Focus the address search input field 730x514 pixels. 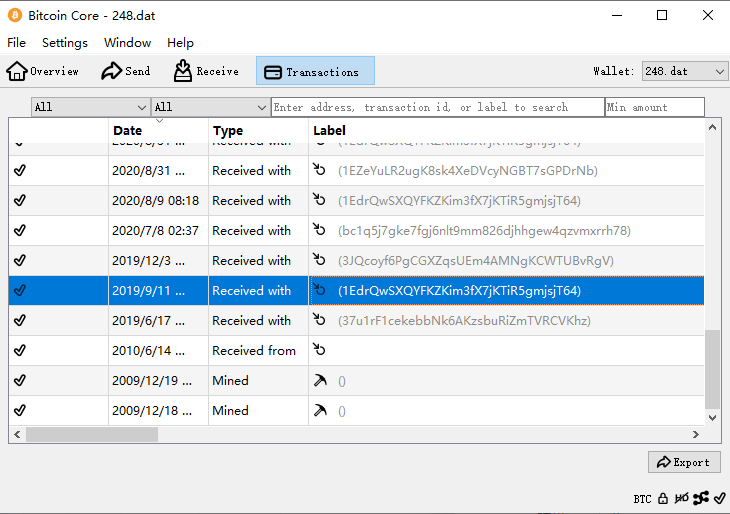437,107
